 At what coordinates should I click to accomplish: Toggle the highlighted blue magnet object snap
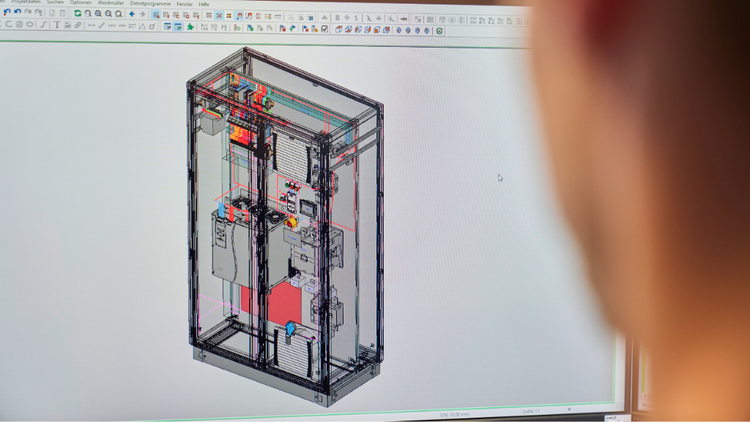click(239, 16)
